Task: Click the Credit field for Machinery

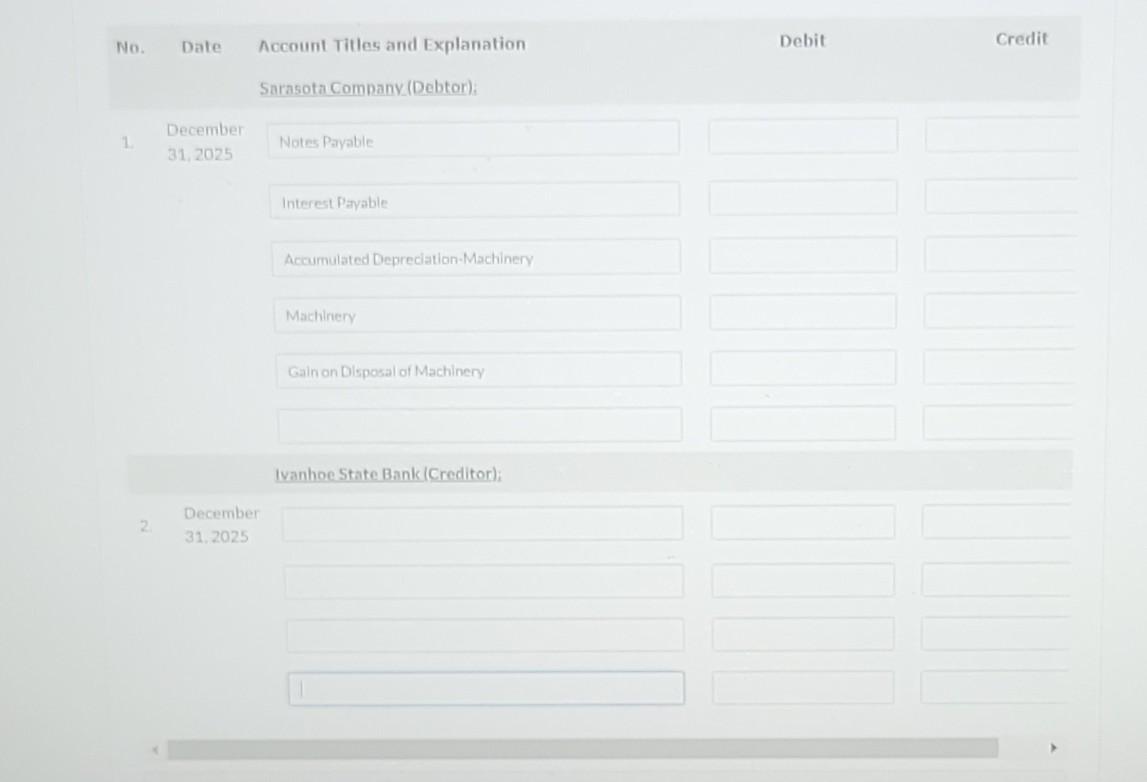Action: pyautogui.click(x=998, y=308)
